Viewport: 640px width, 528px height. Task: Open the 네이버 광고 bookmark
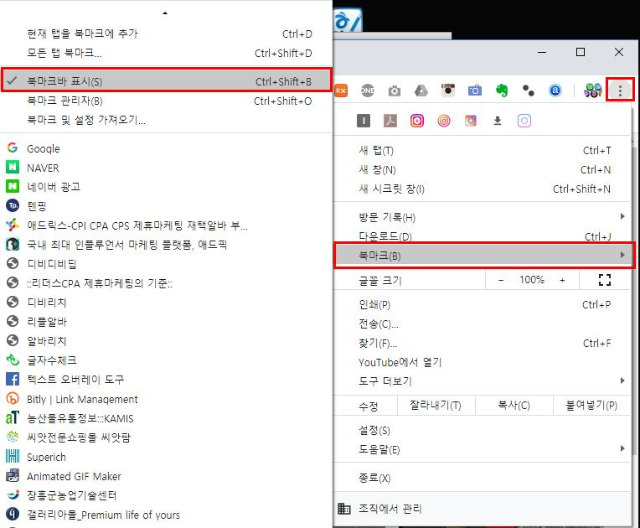(x=167, y=187)
